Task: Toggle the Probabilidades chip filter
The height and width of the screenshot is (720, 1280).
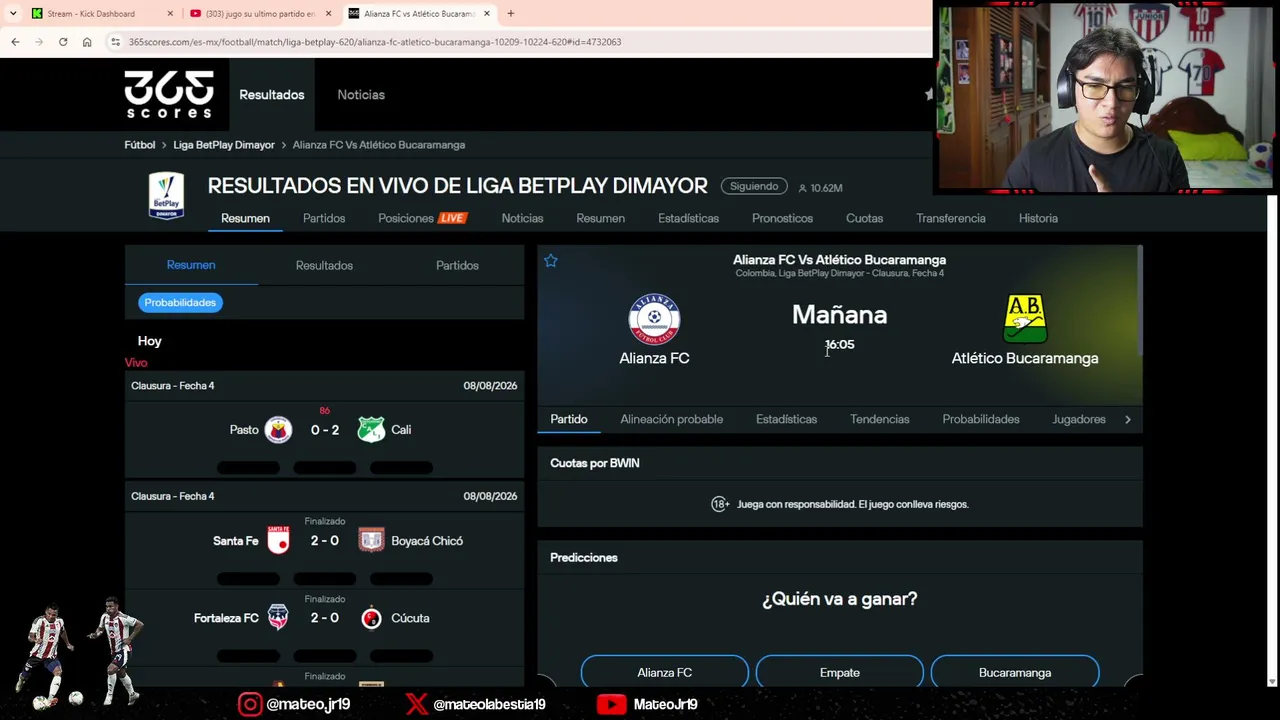Action: [x=180, y=302]
